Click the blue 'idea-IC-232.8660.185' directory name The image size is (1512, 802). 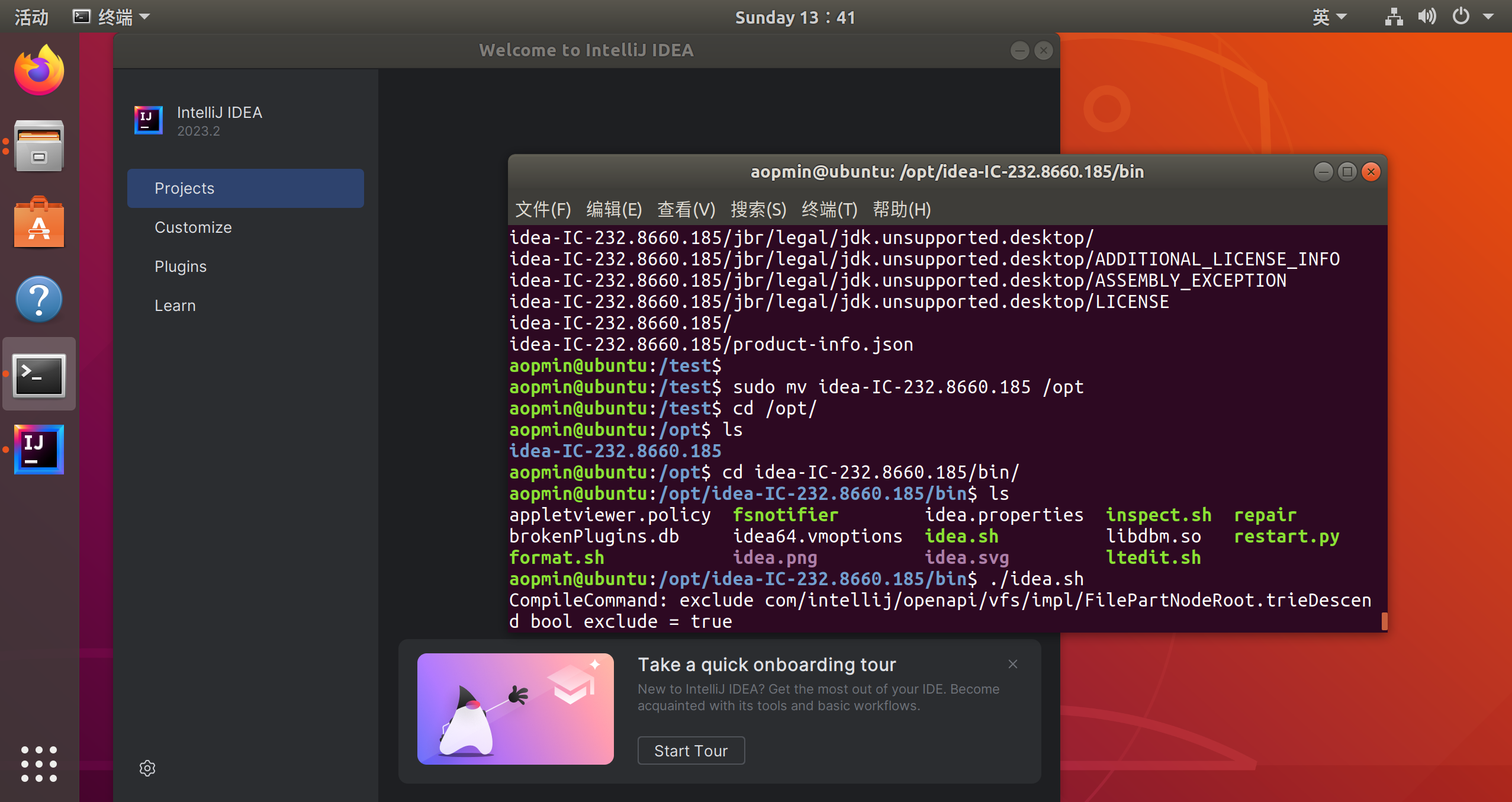tap(615, 451)
